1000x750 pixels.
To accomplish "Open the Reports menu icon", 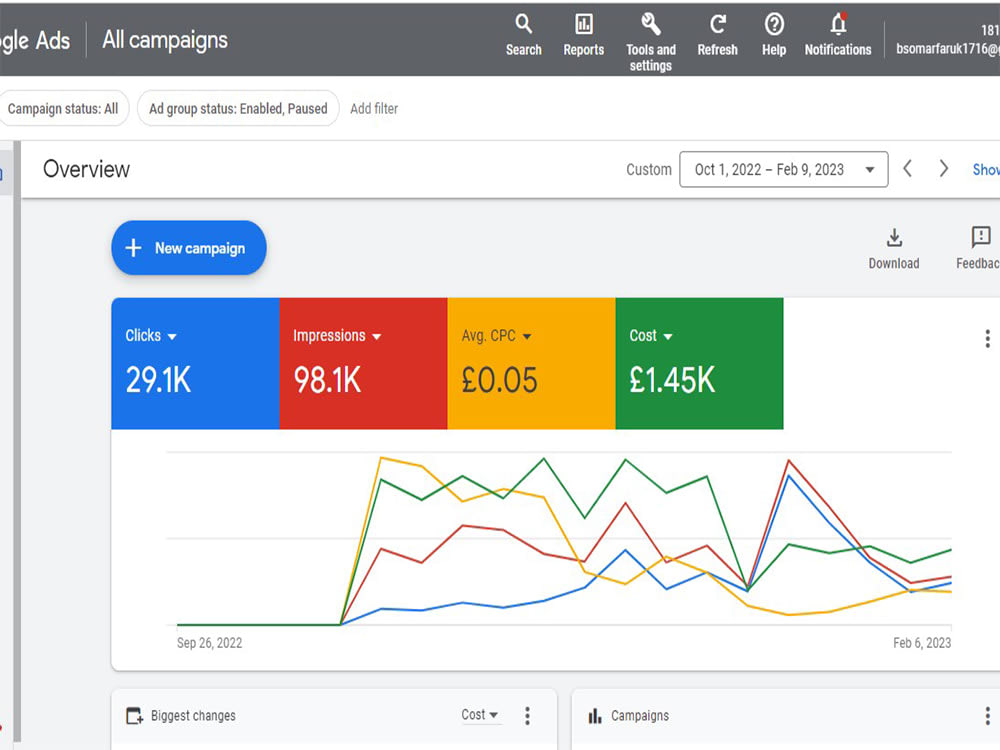I will [x=584, y=35].
